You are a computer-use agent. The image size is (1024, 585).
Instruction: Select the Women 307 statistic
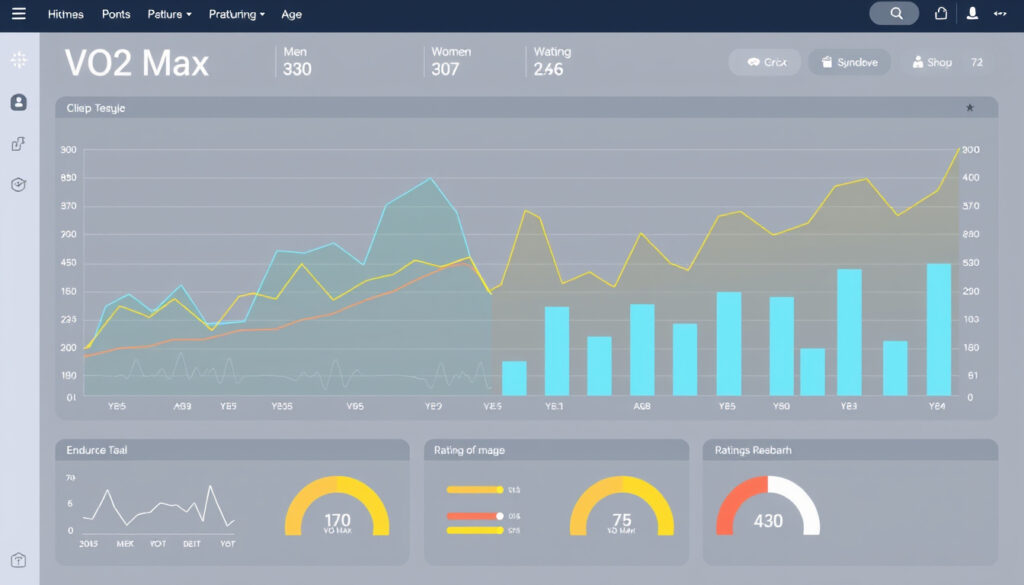(x=451, y=61)
